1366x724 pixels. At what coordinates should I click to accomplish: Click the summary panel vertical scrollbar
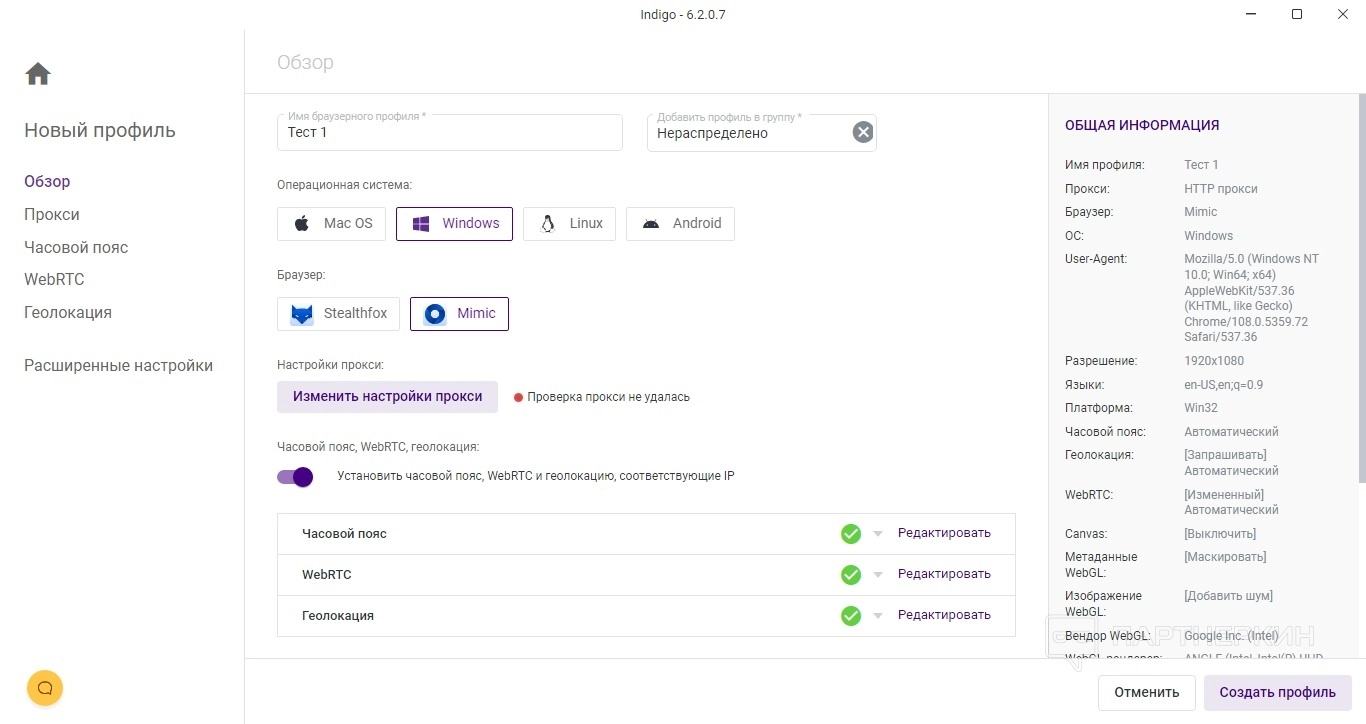pos(1362,300)
